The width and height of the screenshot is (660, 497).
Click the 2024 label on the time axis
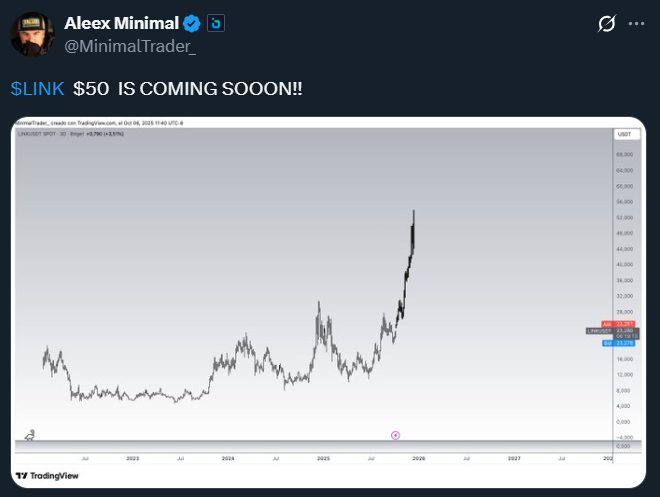click(228, 457)
